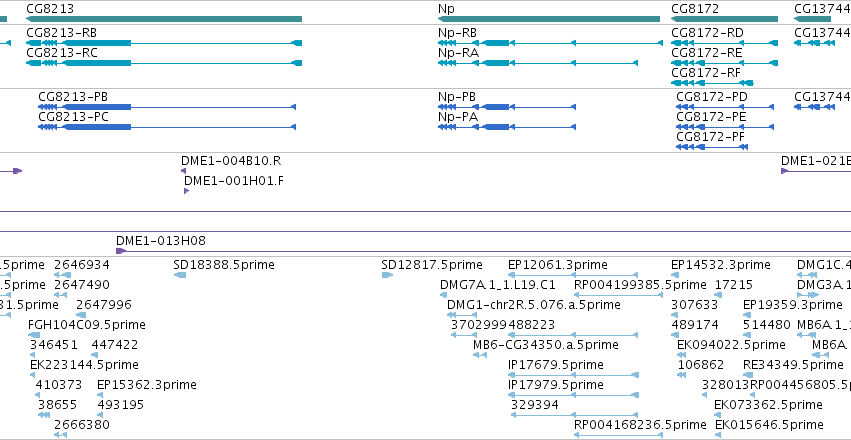
Task: Click the IP17679.5prime feature
Action: point(573,375)
